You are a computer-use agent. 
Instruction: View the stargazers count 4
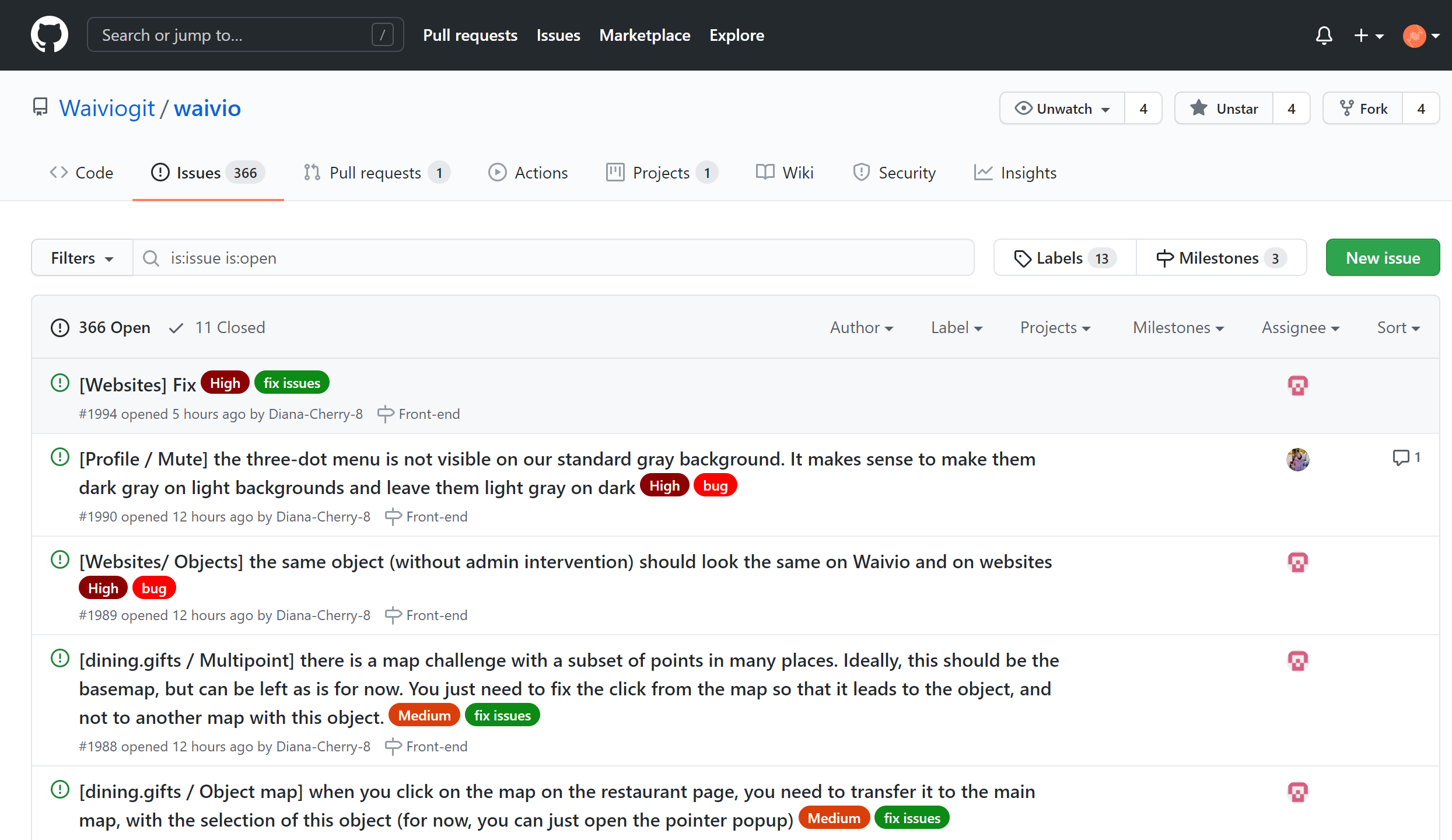(x=1292, y=108)
